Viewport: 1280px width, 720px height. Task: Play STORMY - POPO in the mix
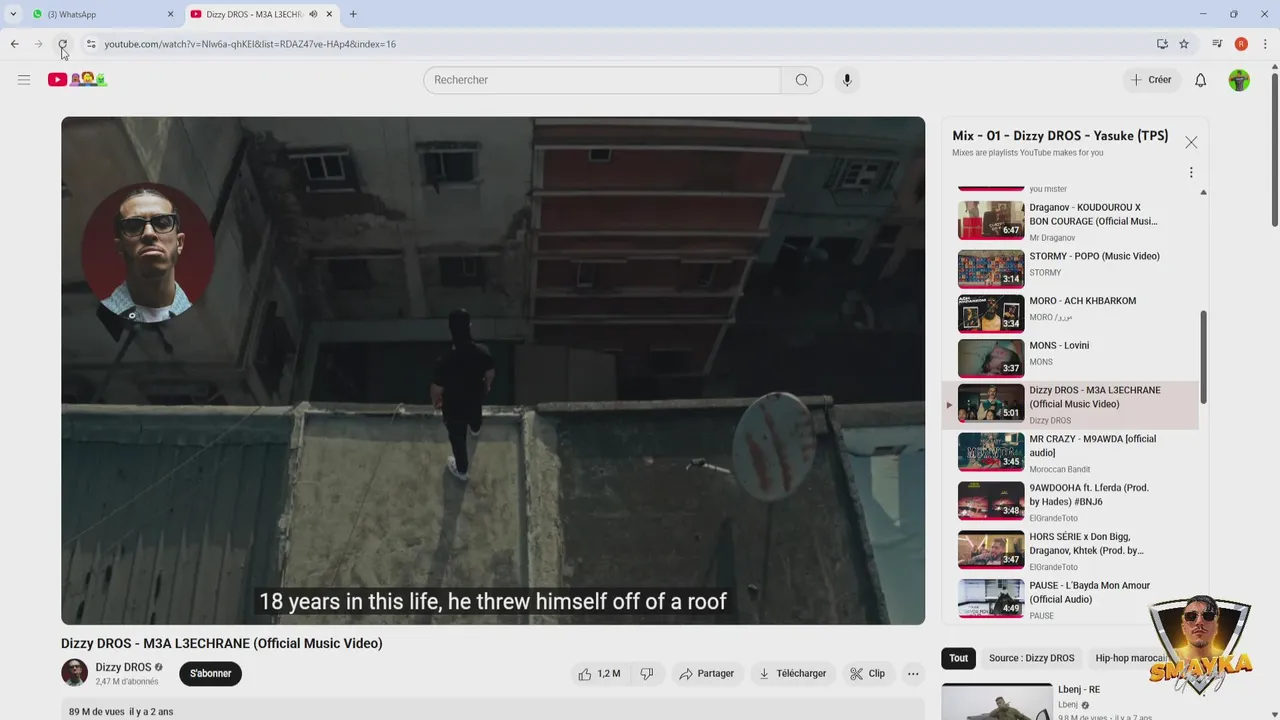pos(1070,269)
